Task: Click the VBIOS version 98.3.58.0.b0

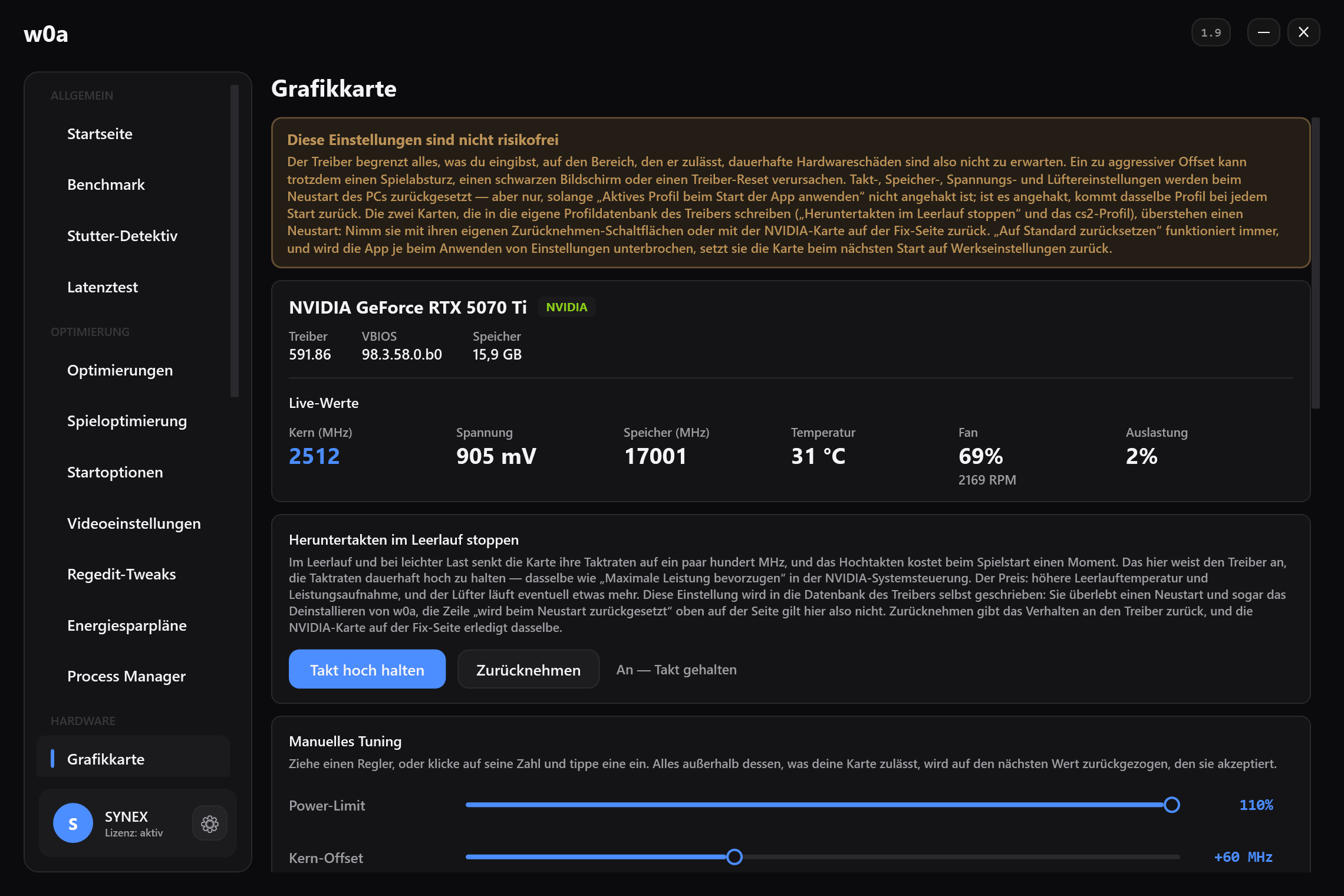Action: [402, 354]
